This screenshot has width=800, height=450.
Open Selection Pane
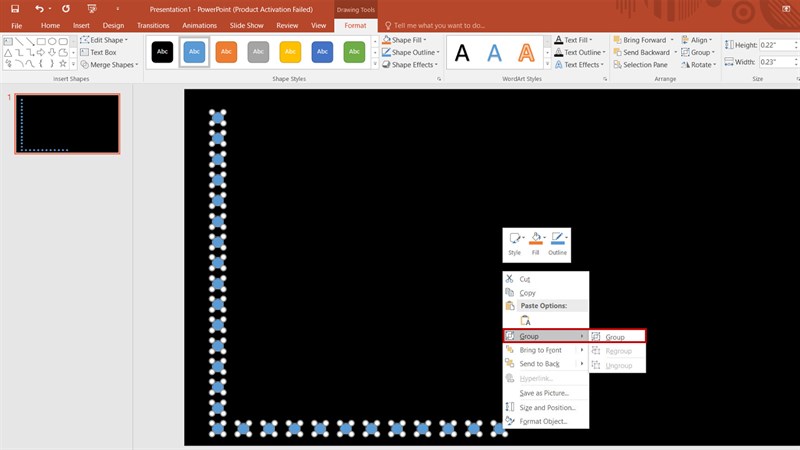(641, 65)
